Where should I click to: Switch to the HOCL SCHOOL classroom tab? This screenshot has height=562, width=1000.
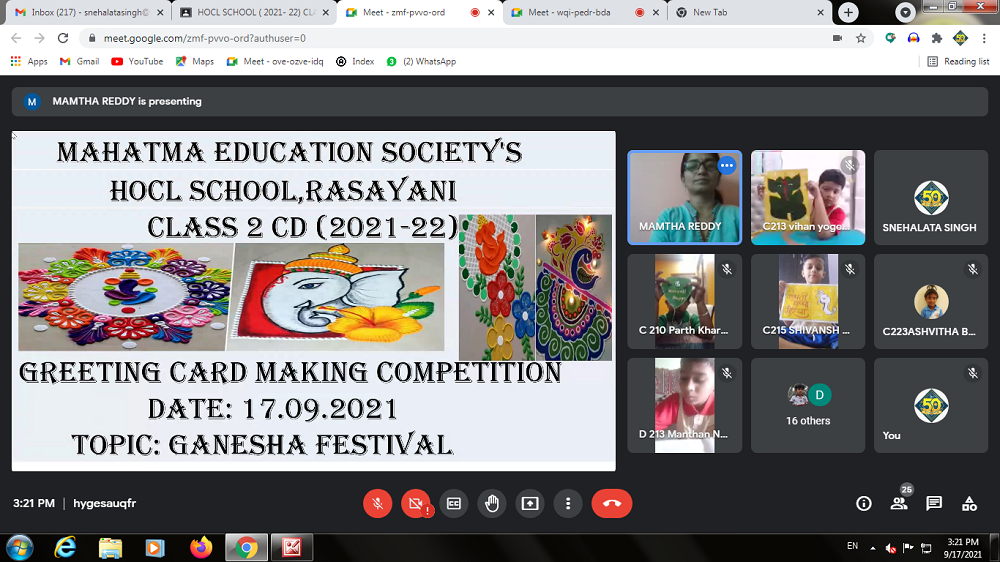(x=249, y=12)
